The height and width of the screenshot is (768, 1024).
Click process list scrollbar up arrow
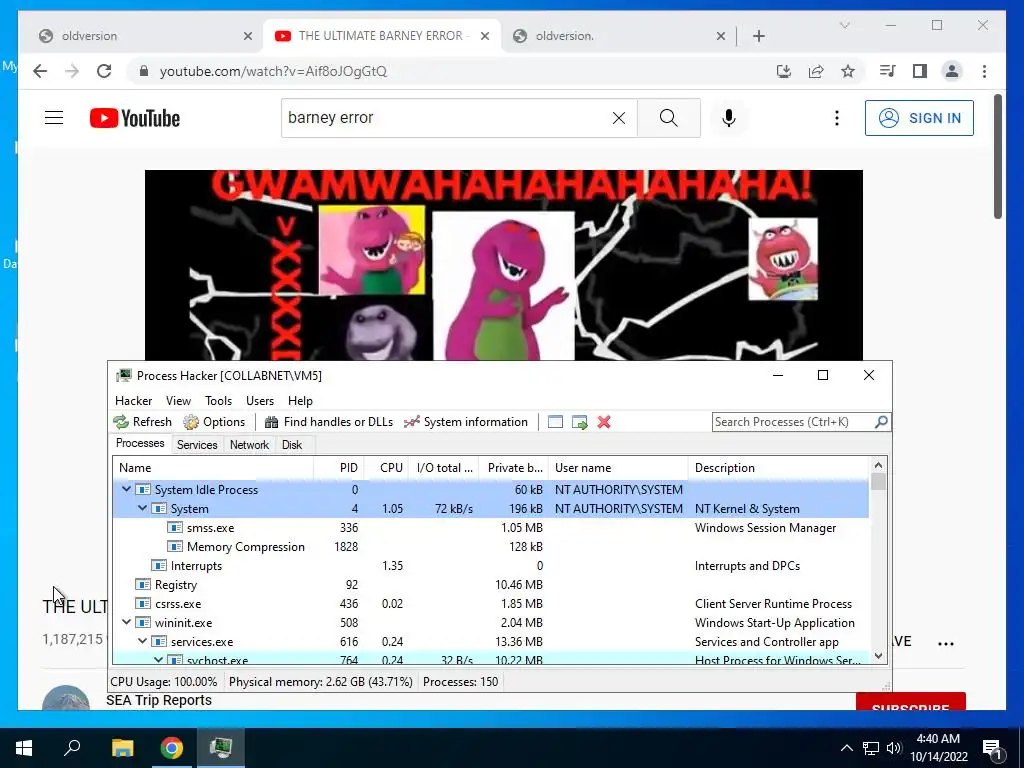[878, 465]
